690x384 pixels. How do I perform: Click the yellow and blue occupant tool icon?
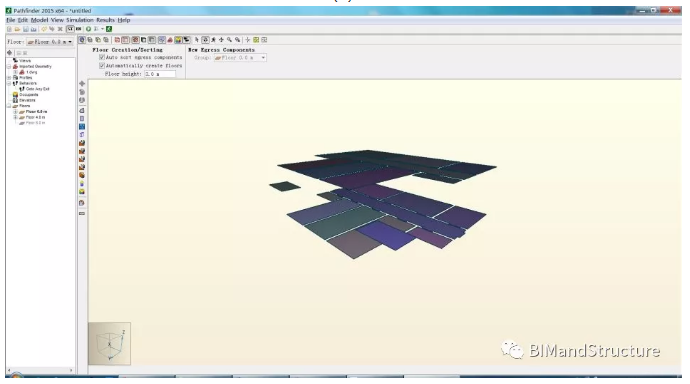coord(82,183)
